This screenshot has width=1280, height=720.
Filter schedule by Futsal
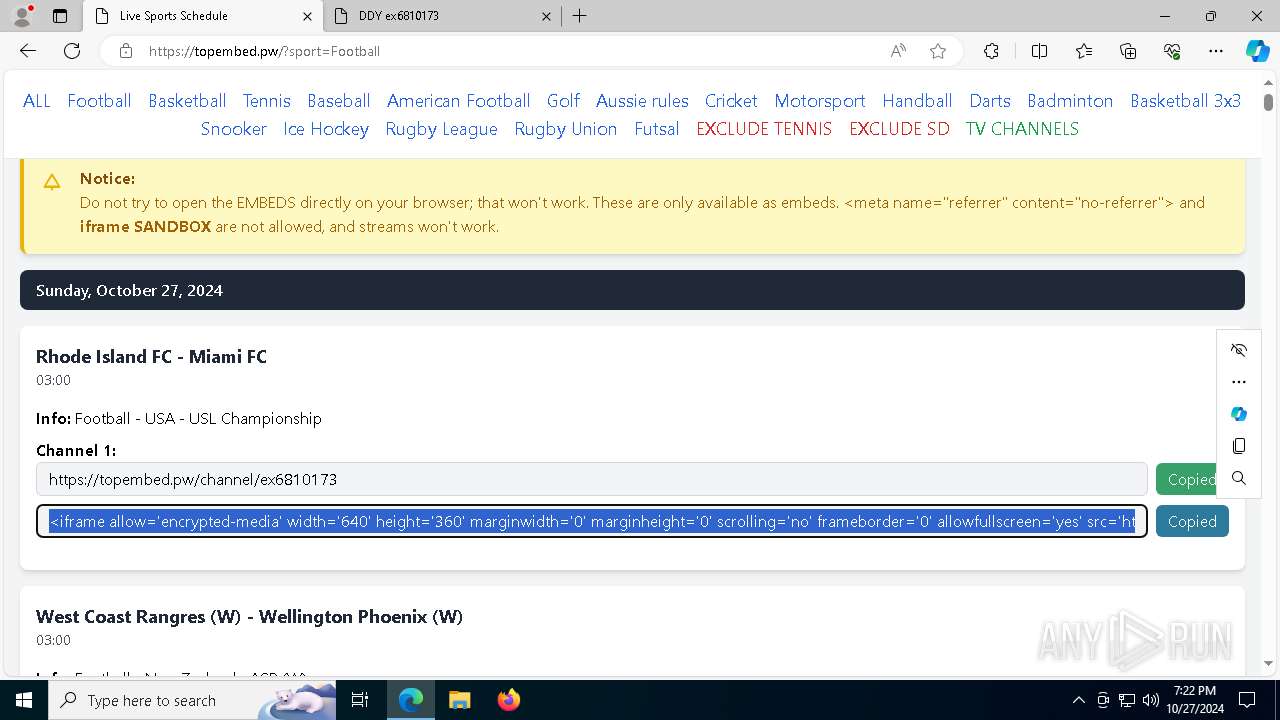[x=657, y=129]
